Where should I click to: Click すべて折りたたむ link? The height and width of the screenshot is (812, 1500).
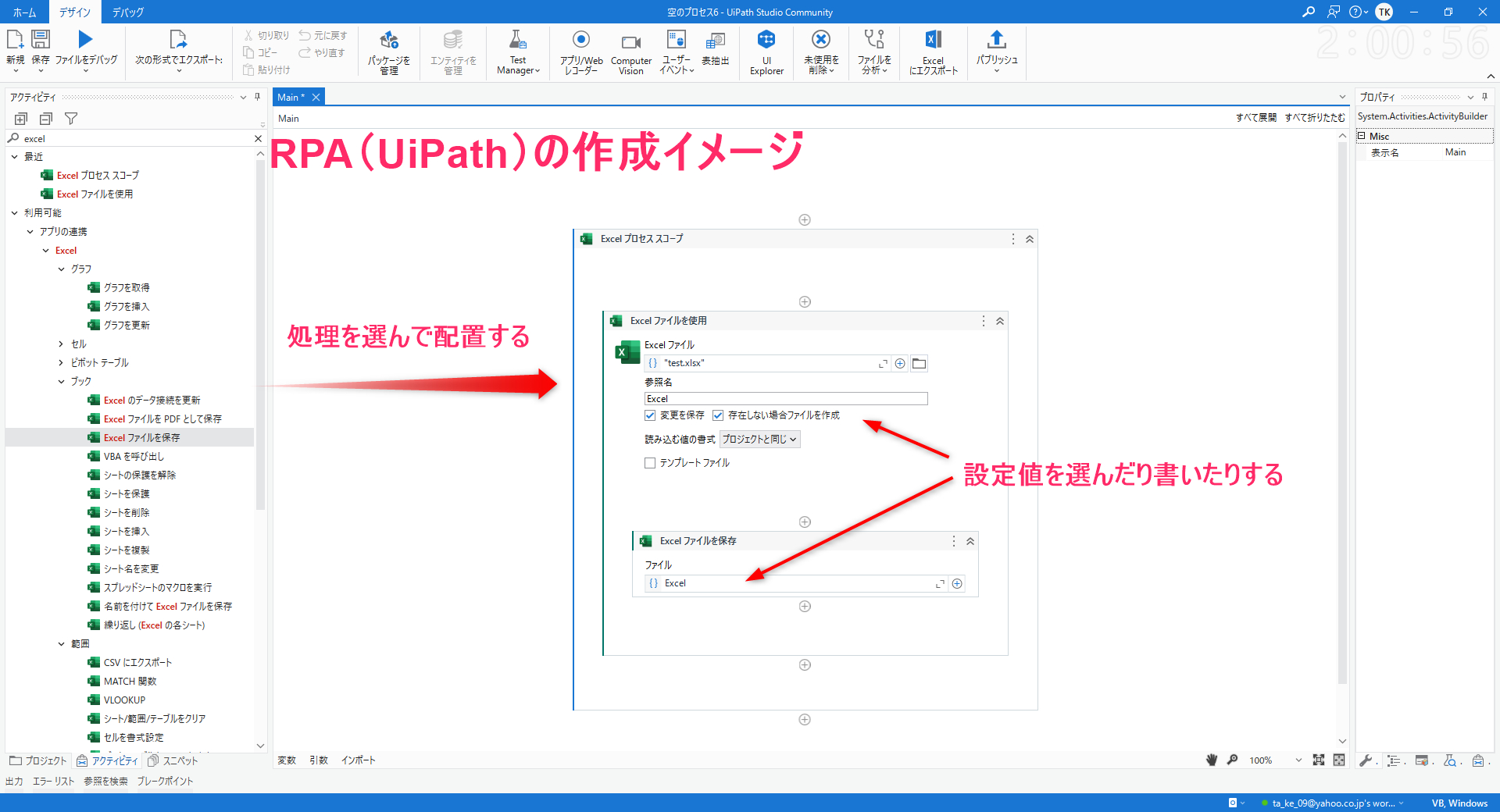tap(1315, 118)
